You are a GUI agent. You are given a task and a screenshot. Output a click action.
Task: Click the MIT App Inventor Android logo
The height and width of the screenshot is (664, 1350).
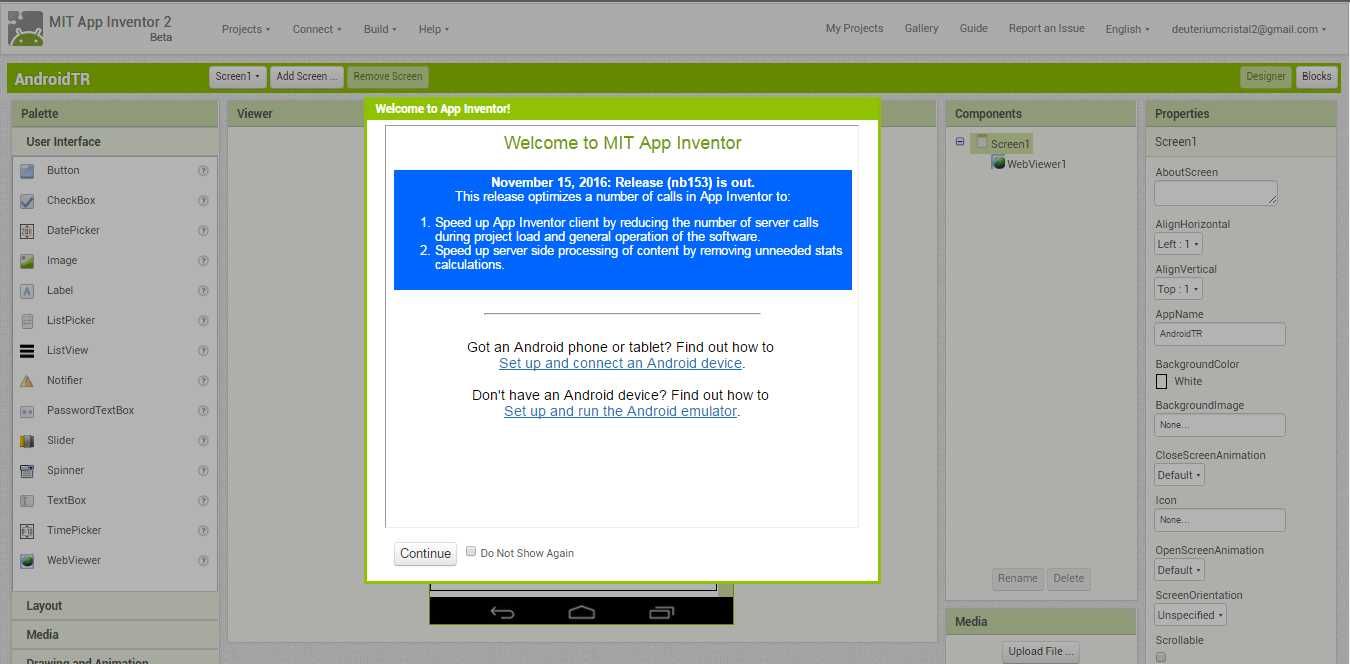(26, 29)
